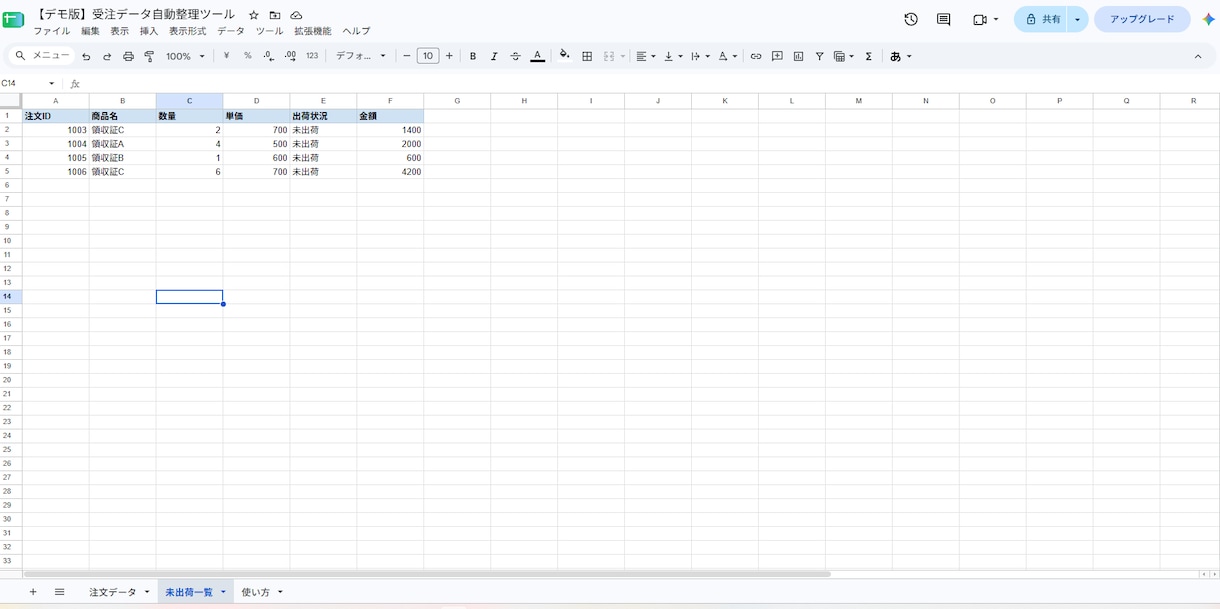Viewport: 1220px width, 609px height.
Task: Click the print icon in toolbar
Action: tap(128, 57)
